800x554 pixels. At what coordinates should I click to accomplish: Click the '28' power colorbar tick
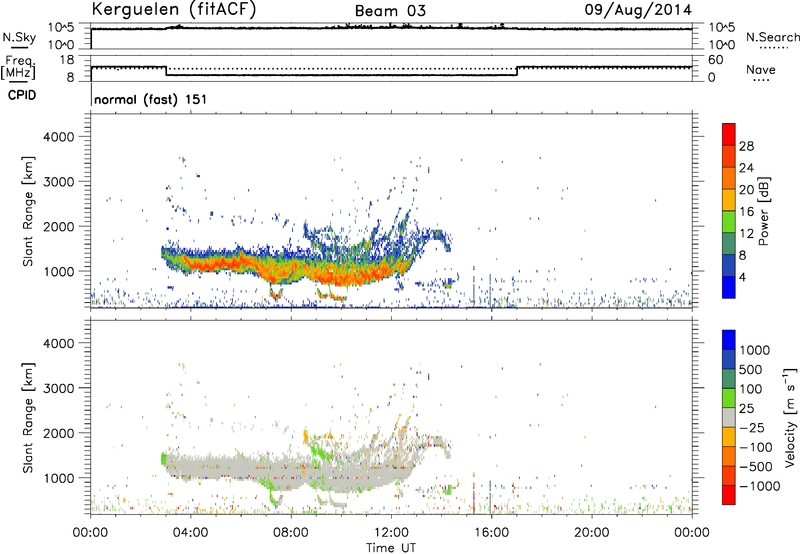pyautogui.click(x=746, y=146)
